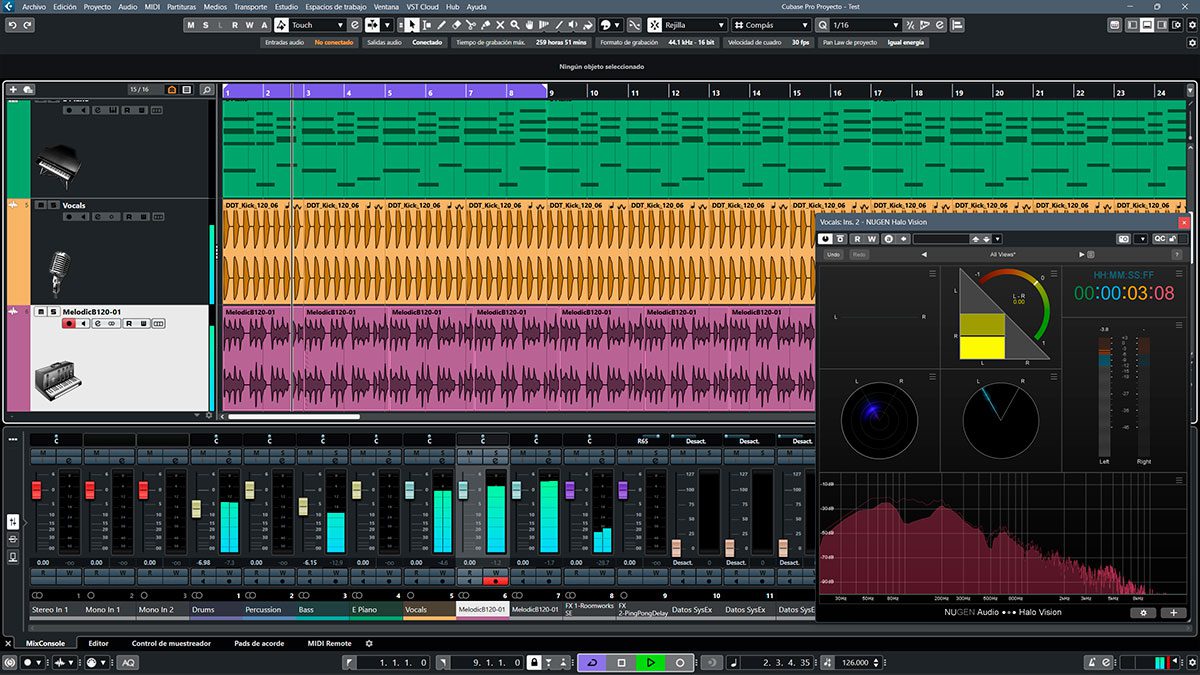Click the QC button in Halo Vision

[1160, 239]
